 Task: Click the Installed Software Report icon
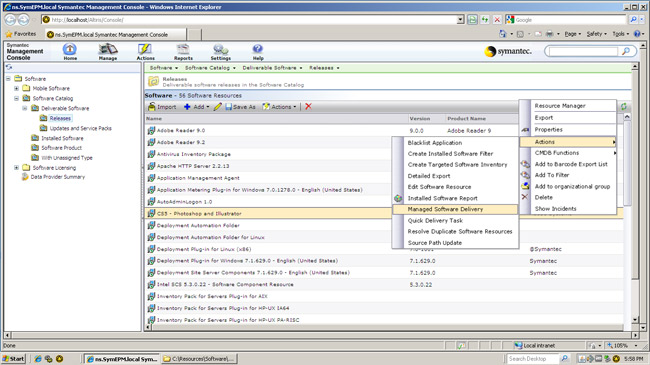point(398,198)
